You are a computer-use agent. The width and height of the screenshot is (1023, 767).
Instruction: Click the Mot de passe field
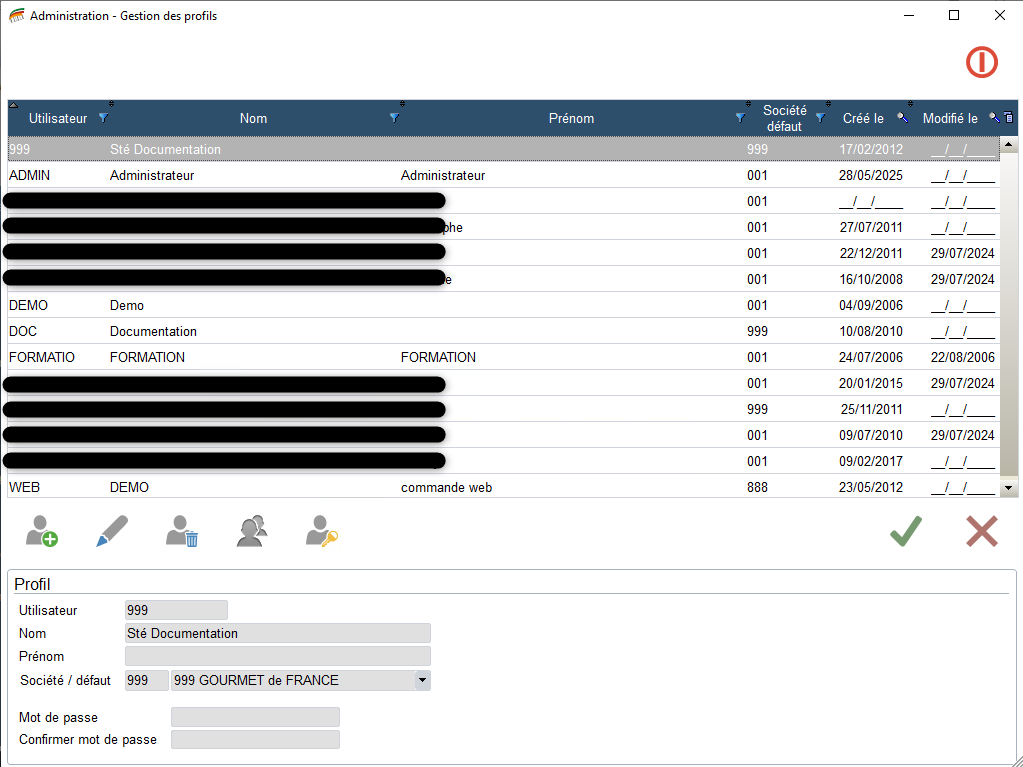pos(255,717)
